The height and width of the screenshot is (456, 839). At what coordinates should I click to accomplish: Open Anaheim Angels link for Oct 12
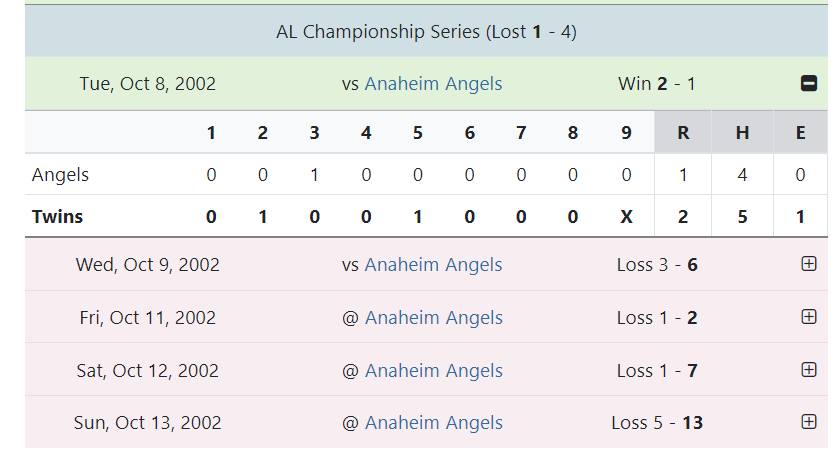coord(433,371)
